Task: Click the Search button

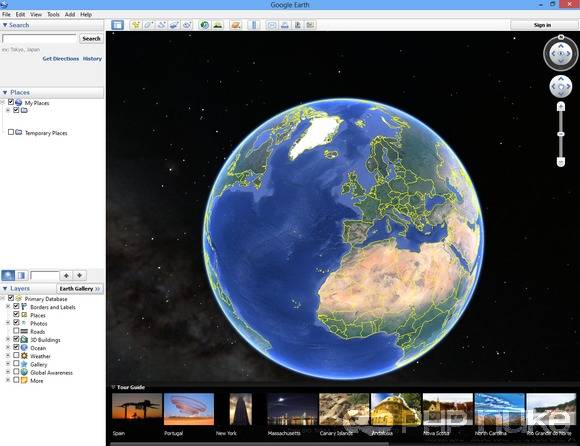Action: (91, 38)
